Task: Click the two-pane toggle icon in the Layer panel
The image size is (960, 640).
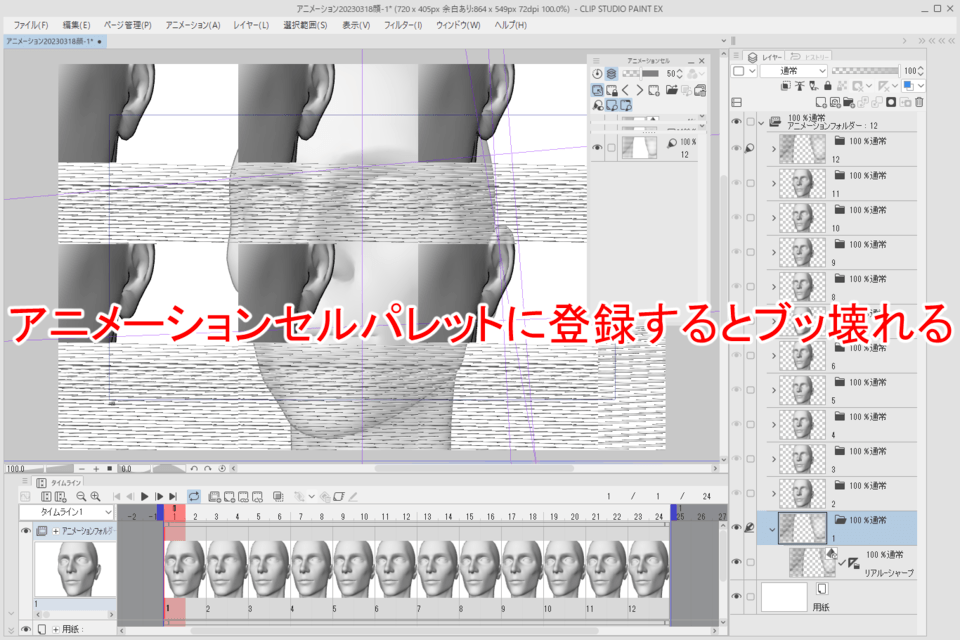Action: pyautogui.click(x=737, y=102)
